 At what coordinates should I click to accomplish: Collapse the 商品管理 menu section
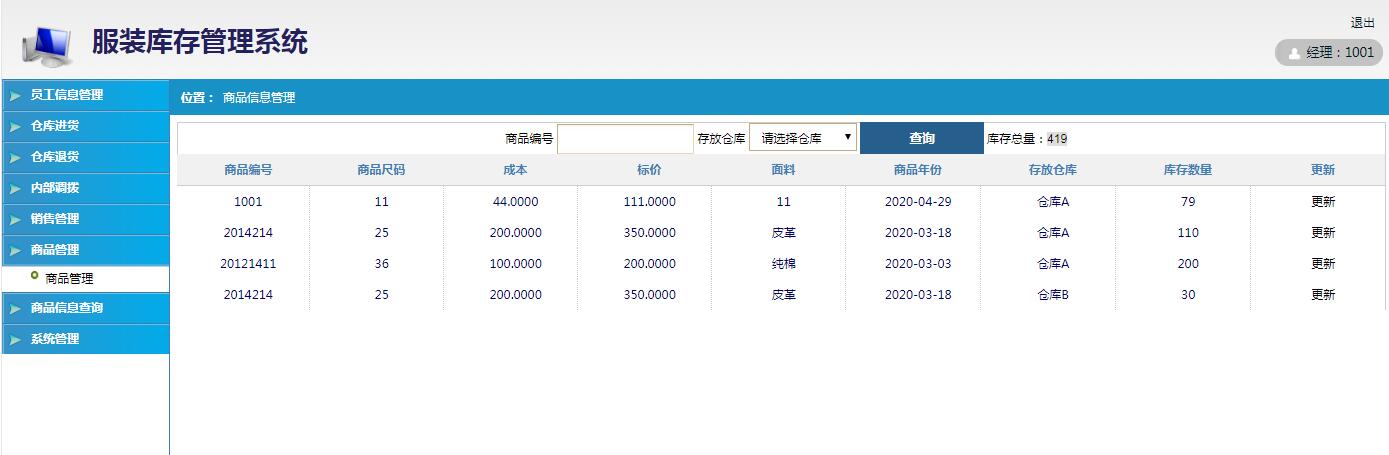click(x=85, y=250)
